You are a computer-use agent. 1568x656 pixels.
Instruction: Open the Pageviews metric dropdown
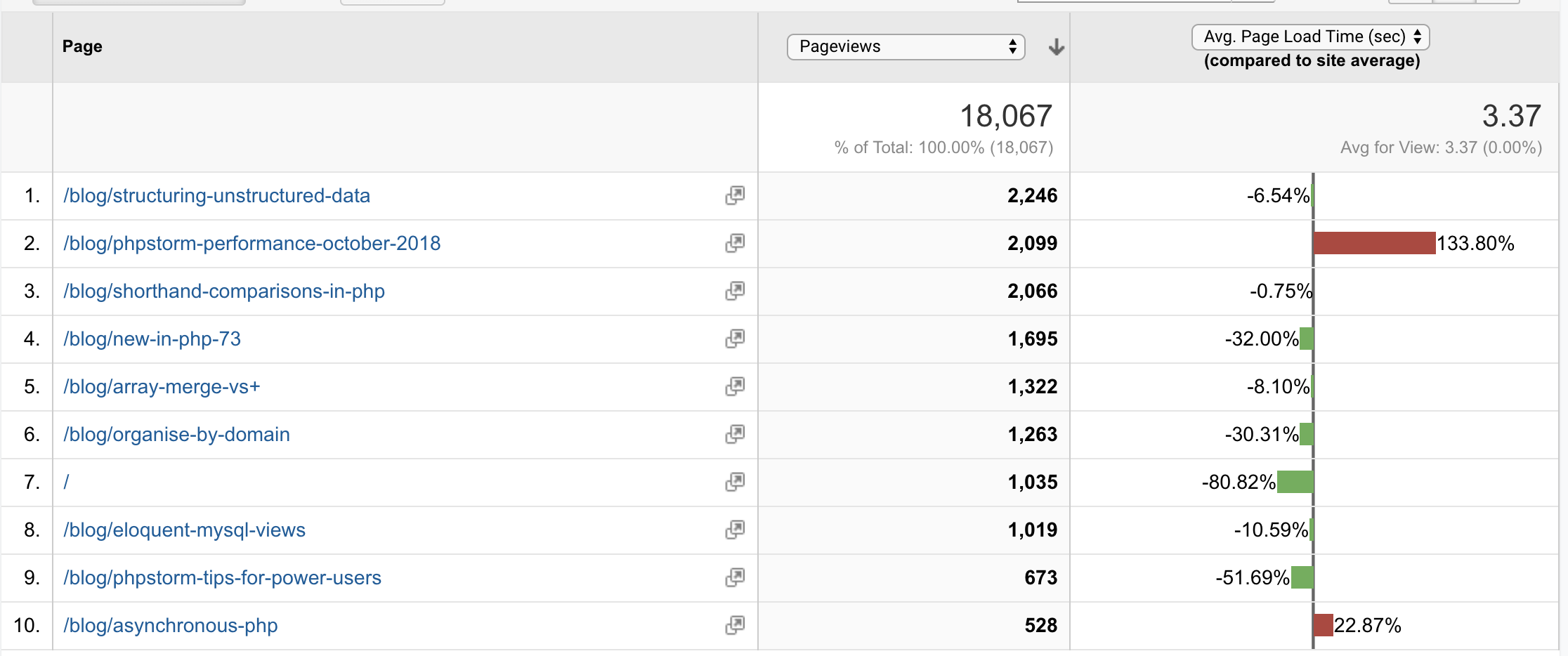(x=906, y=47)
